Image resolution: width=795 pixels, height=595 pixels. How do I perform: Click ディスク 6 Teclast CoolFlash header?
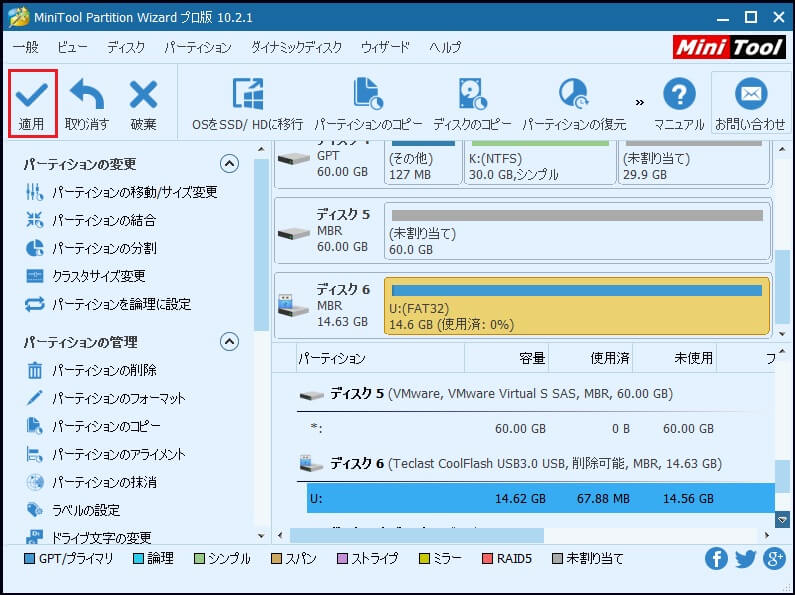511,463
